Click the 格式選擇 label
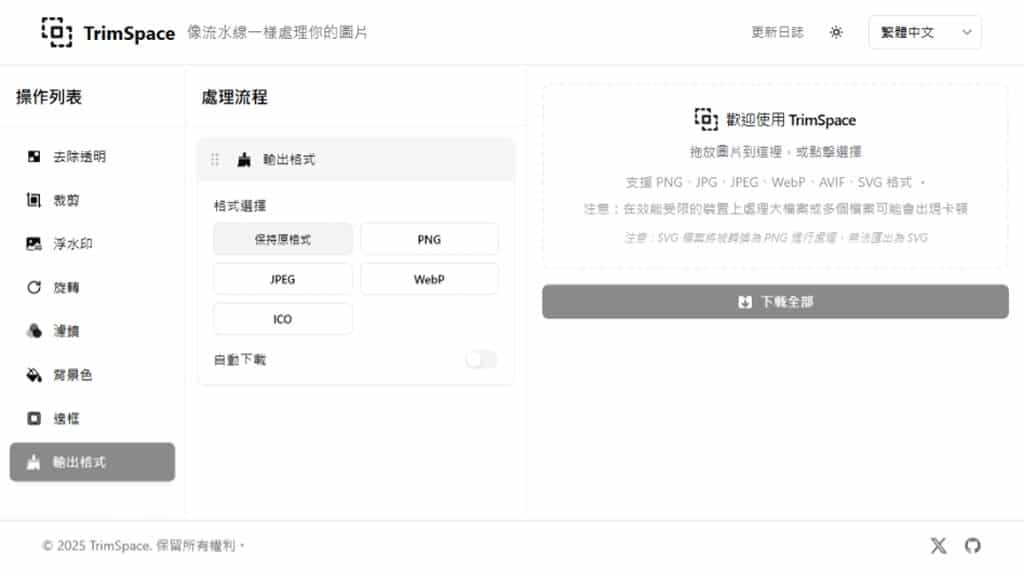 pos(240,206)
